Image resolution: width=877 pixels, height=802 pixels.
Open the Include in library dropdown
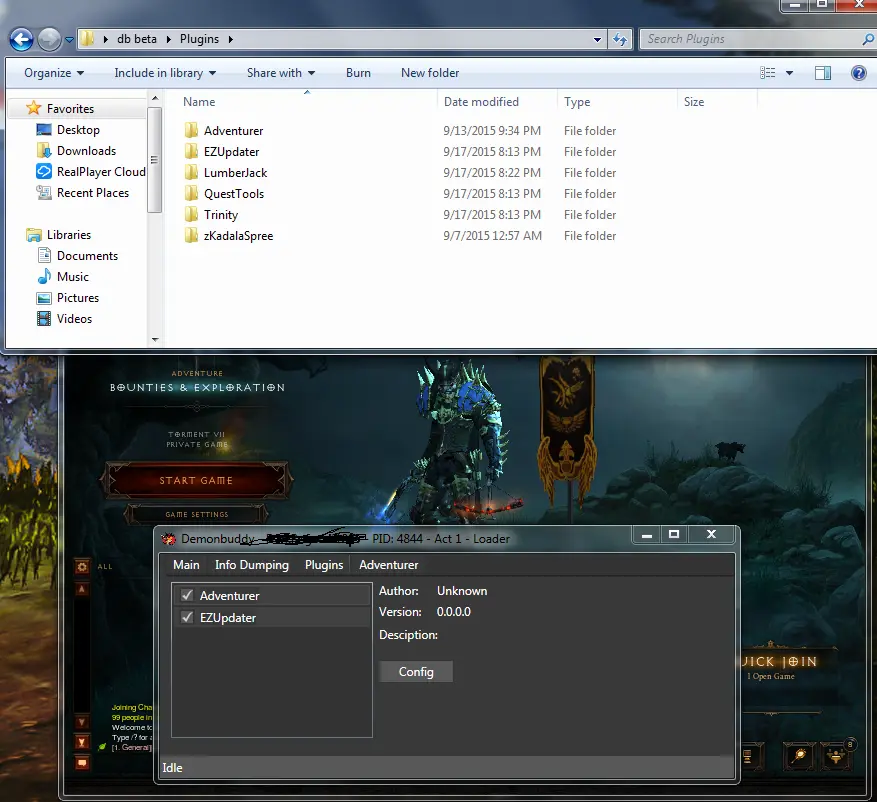(x=165, y=73)
